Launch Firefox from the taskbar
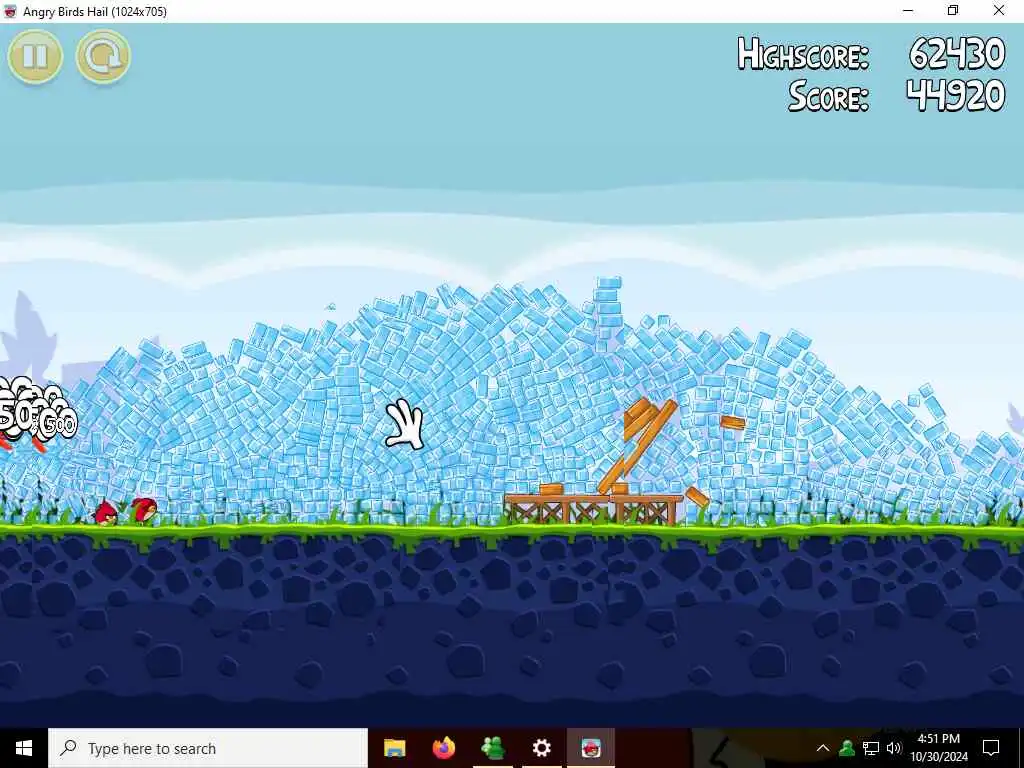 click(x=444, y=748)
